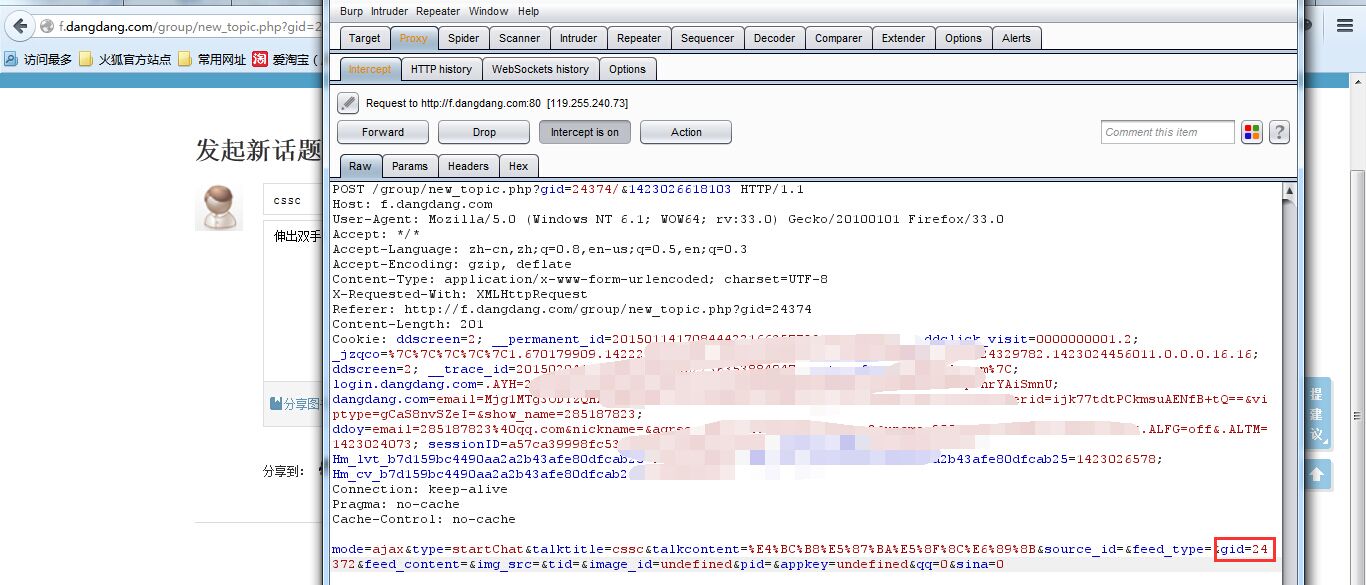Screen dimensions: 1366x585
Task: Click the 'Accept-Encoding: gzip, deflate' line
Action: click(452, 264)
